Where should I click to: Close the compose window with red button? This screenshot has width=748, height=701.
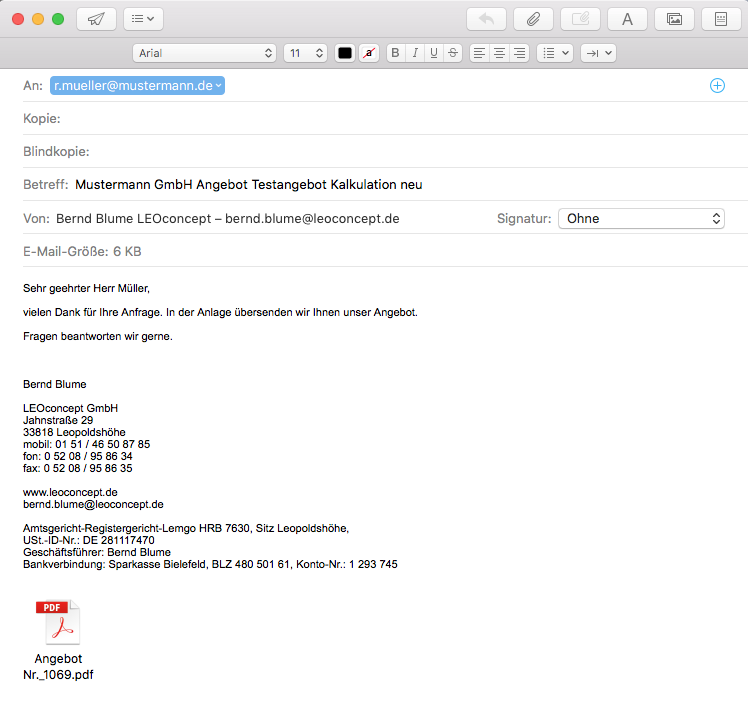tap(18, 19)
